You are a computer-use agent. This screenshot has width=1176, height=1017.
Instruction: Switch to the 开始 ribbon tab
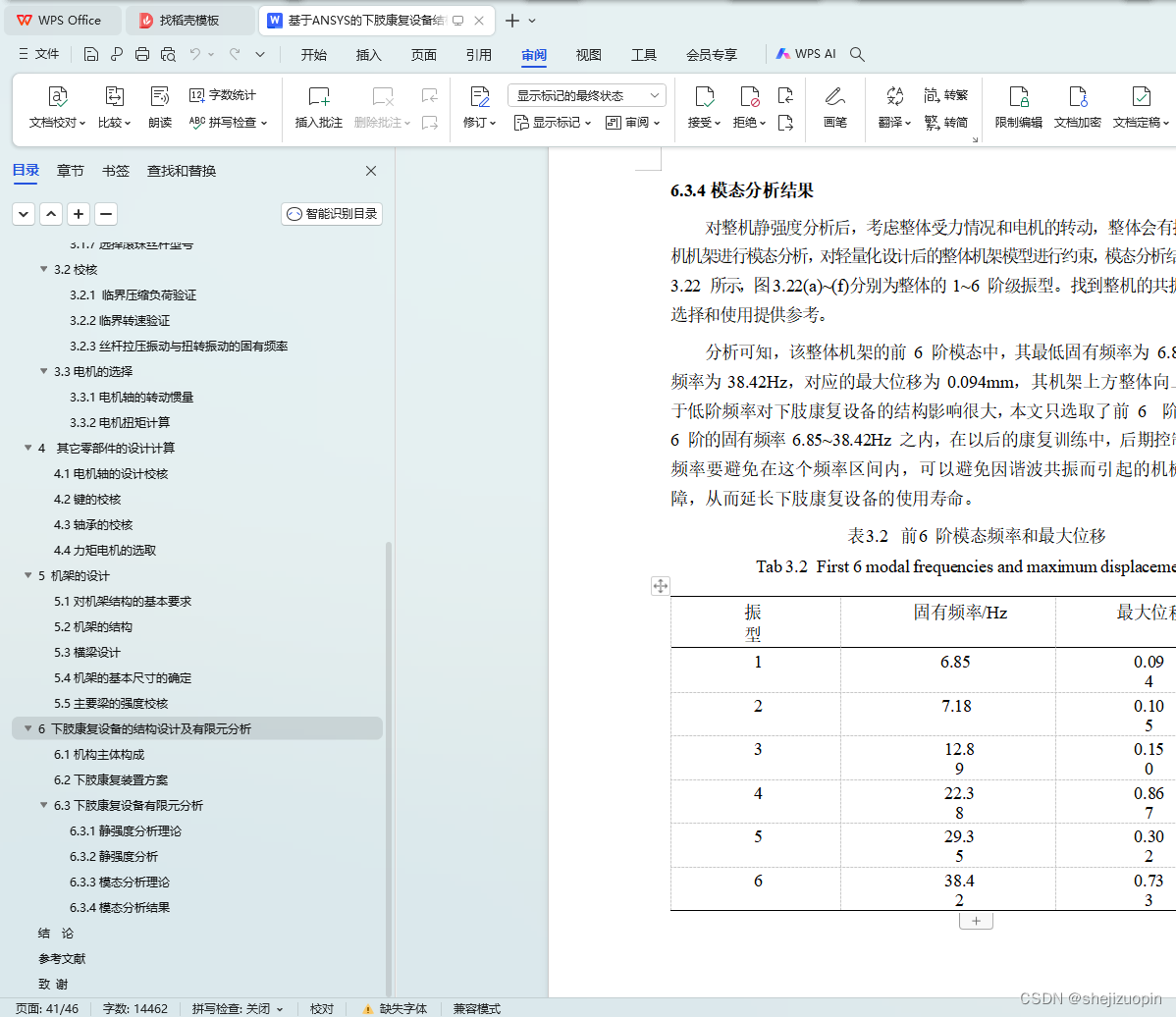point(313,55)
